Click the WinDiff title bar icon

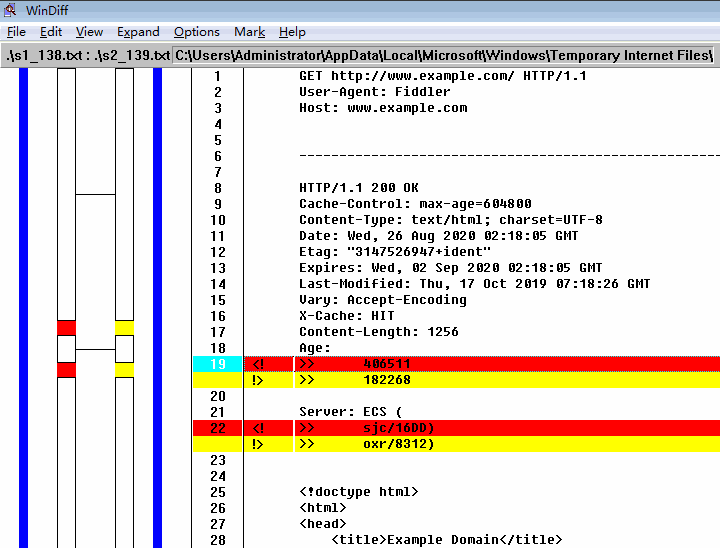10,10
